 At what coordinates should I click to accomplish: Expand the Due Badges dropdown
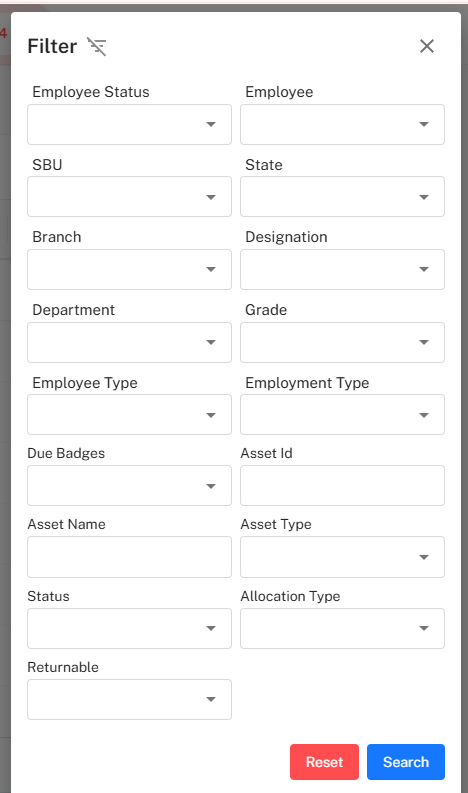tap(130, 486)
